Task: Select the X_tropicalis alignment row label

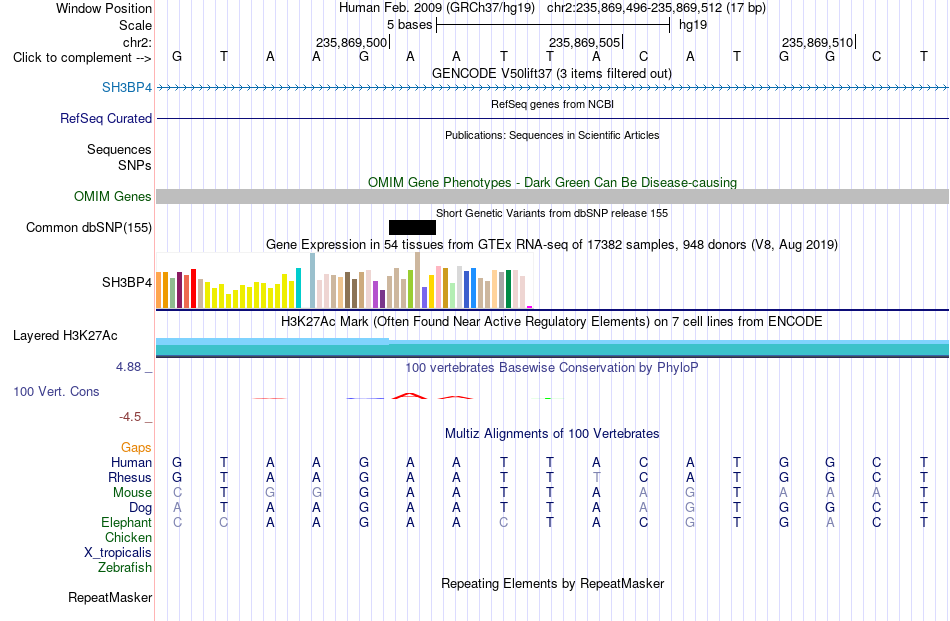Action: pos(118,553)
